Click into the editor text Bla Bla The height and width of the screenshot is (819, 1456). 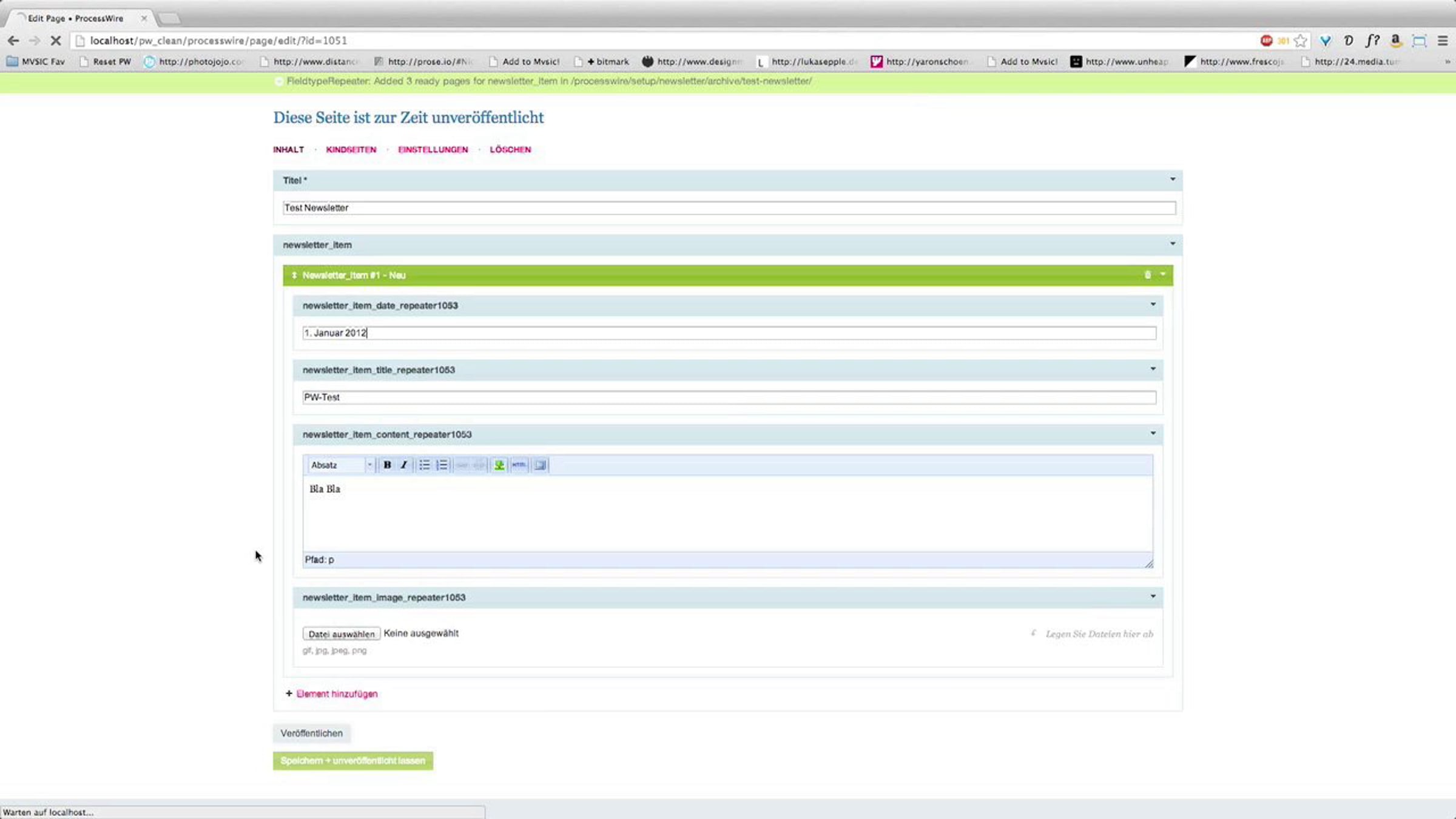(325, 488)
